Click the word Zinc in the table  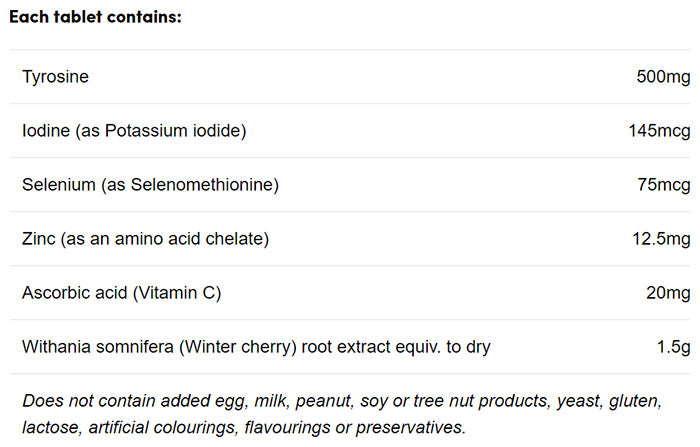coord(39,239)
